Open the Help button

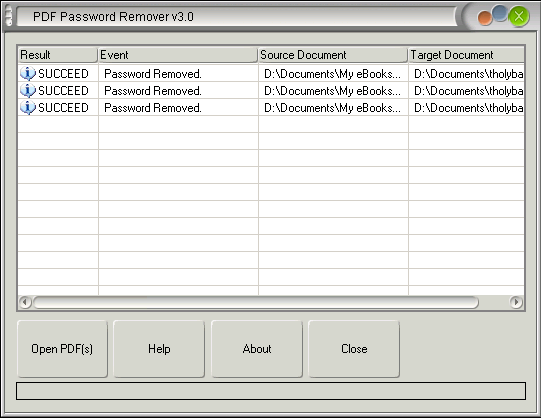point(159,349)
